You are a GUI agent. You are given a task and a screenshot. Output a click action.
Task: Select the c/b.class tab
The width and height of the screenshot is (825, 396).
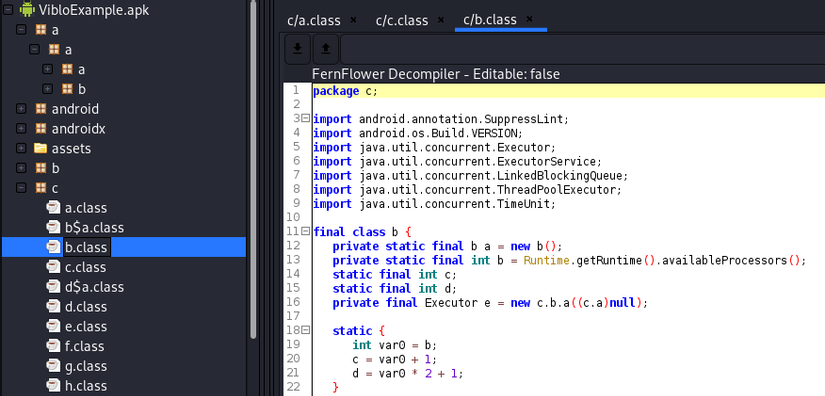490,19
